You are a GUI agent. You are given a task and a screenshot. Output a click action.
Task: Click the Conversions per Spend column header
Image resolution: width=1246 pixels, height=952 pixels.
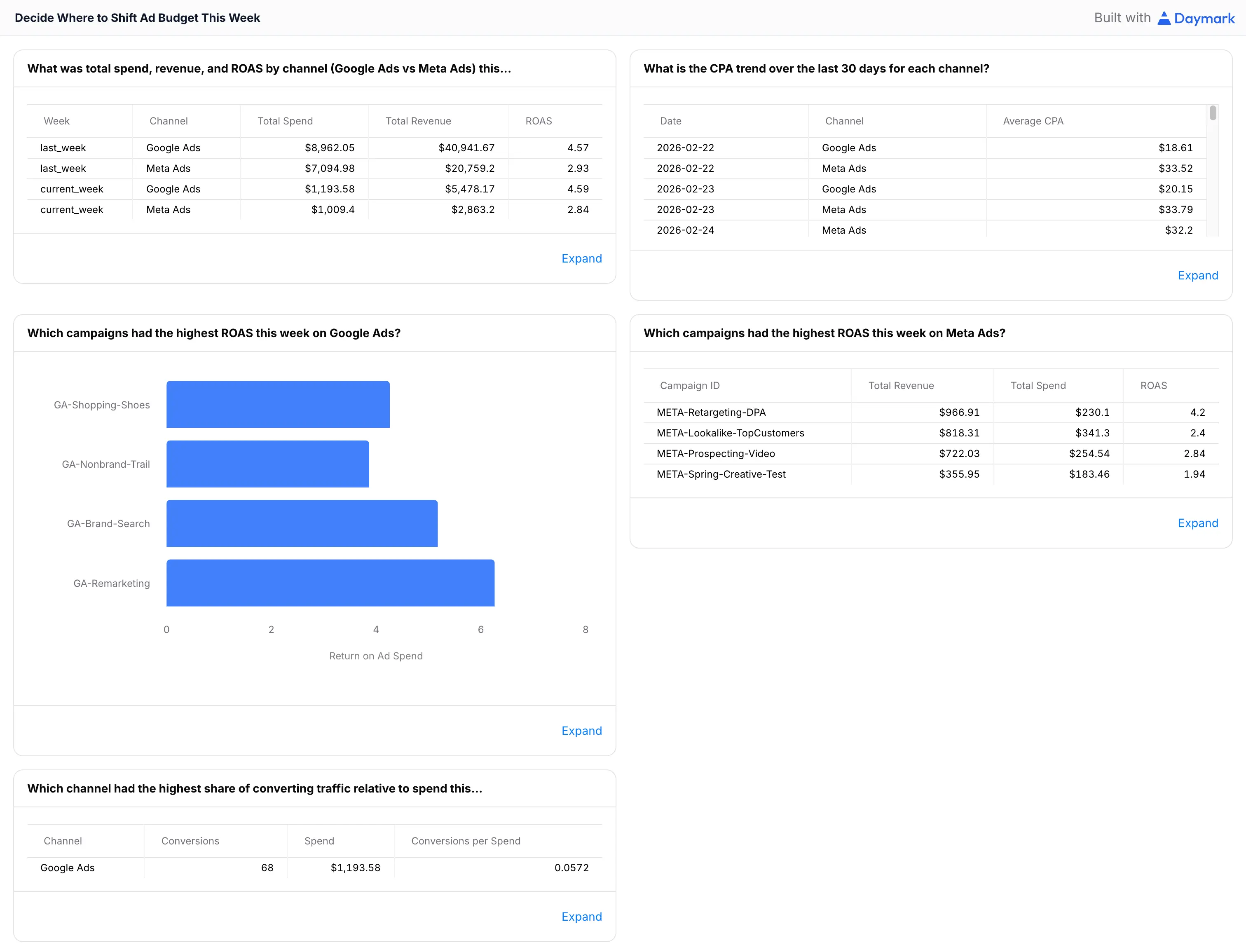[465, 841]
